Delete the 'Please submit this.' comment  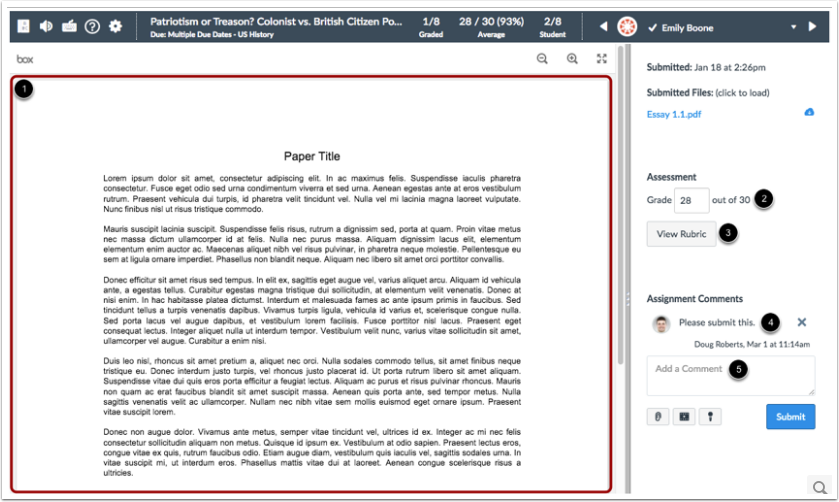click(x=802, y=322)
